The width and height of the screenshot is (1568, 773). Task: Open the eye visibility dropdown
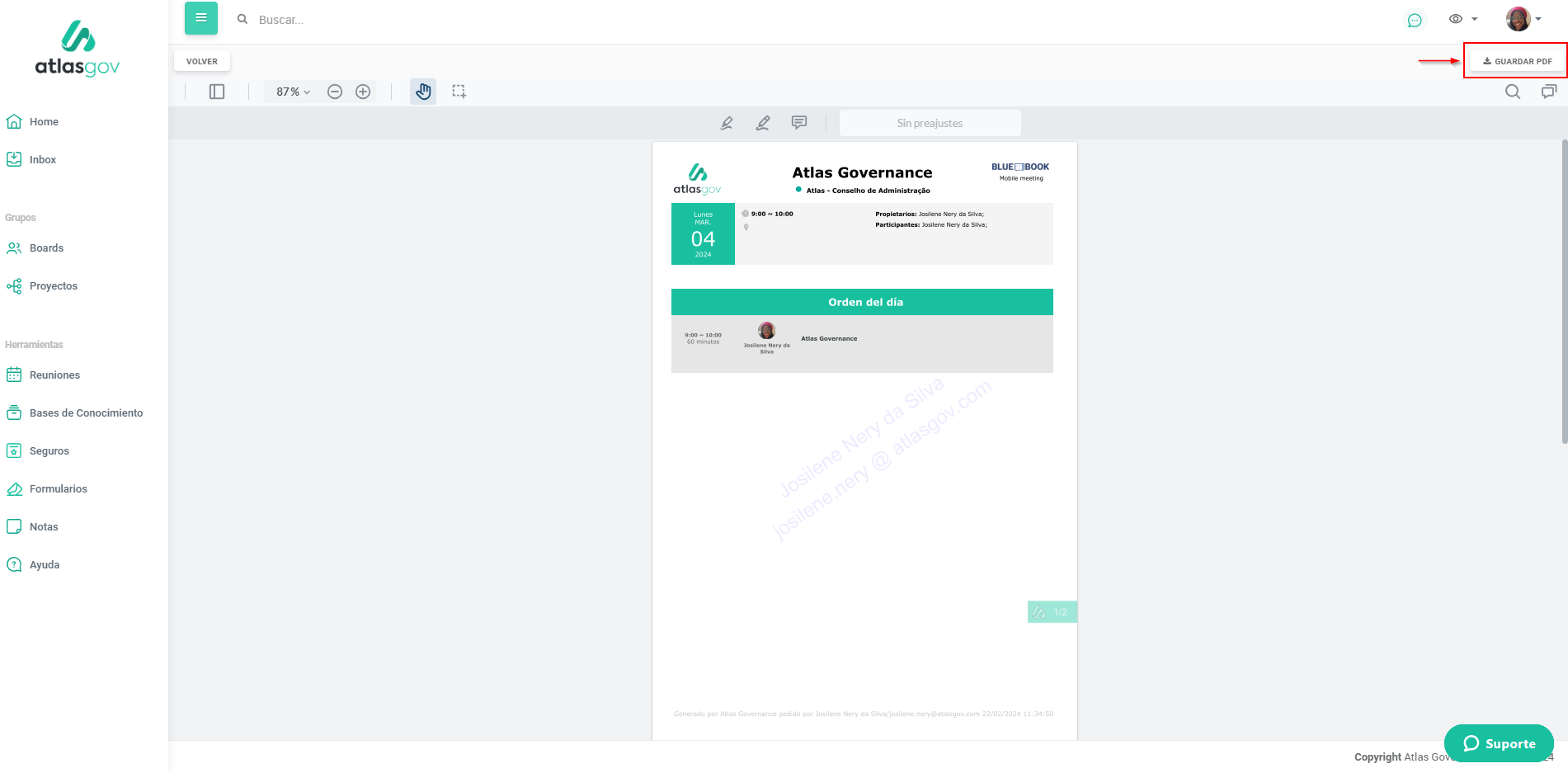[x=1463, y=19]
